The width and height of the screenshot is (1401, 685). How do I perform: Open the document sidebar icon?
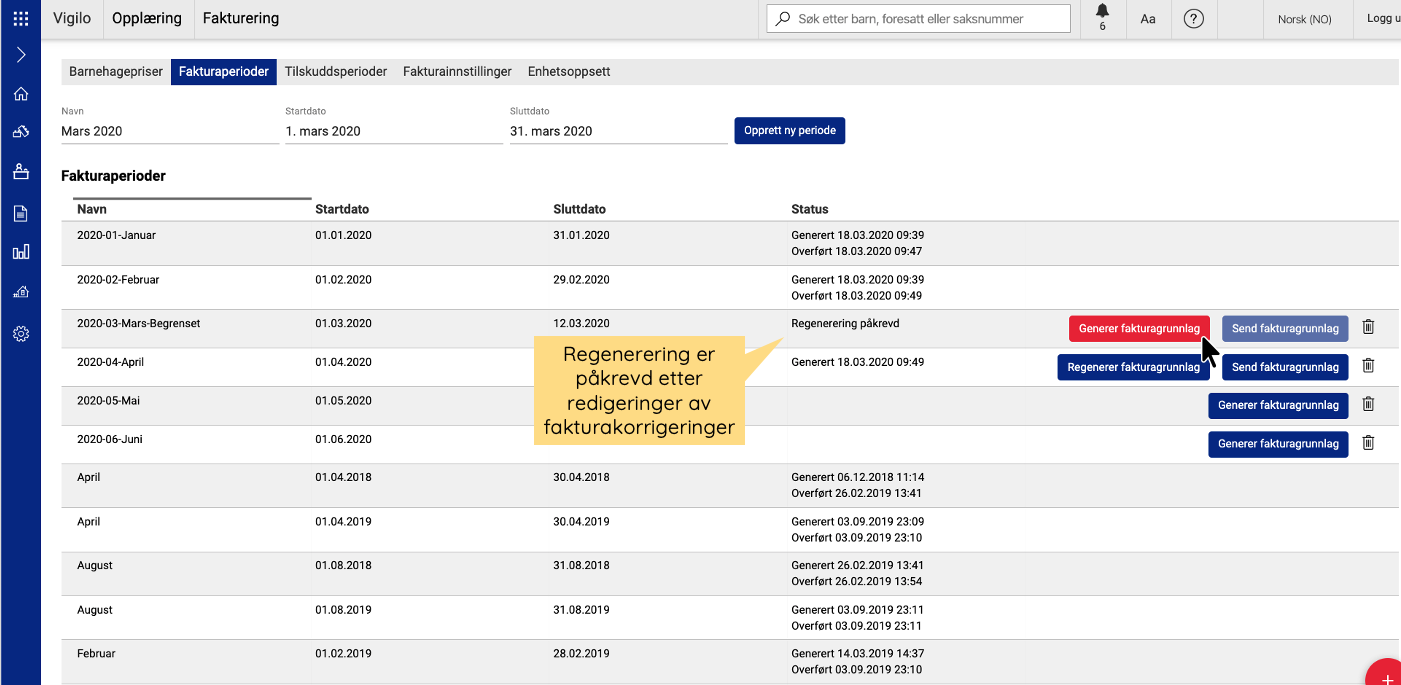20,213
